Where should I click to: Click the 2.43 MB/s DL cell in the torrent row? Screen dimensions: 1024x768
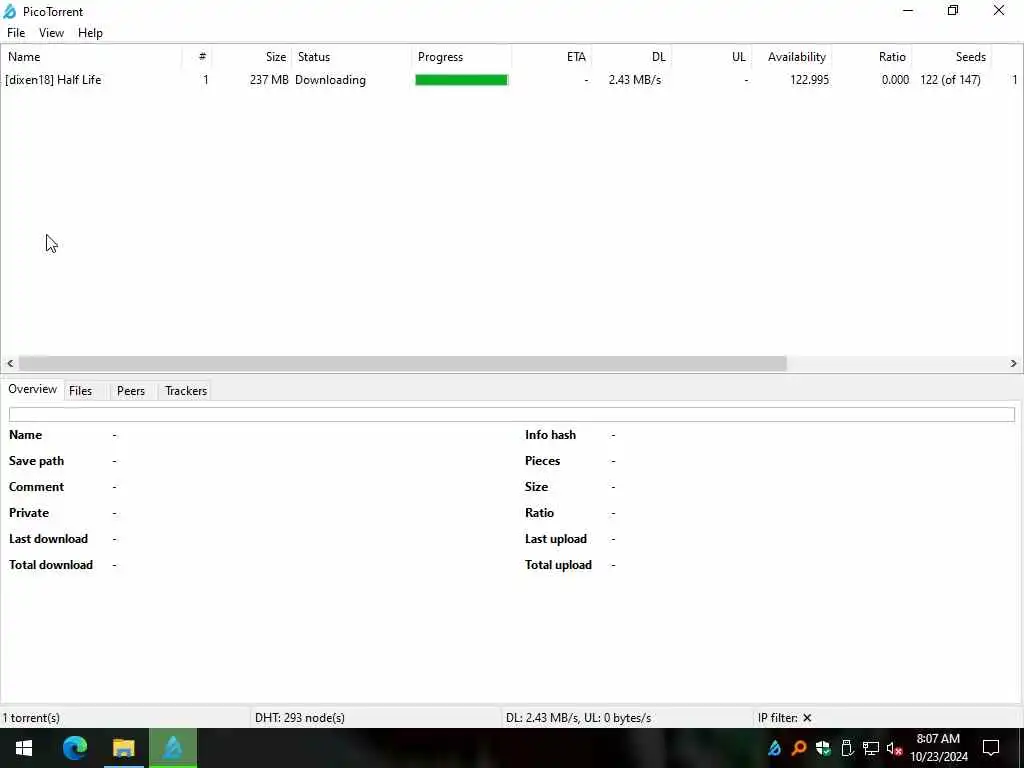(x=635, y=80)
